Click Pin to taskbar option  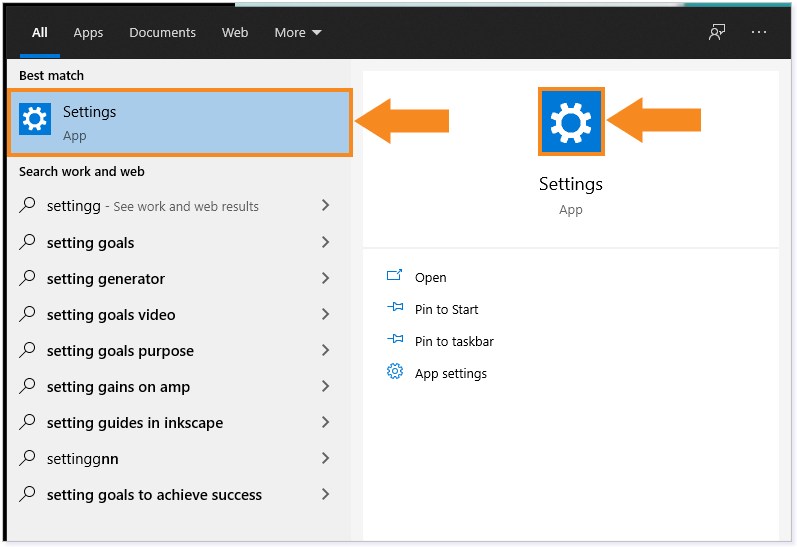[454, 341]
